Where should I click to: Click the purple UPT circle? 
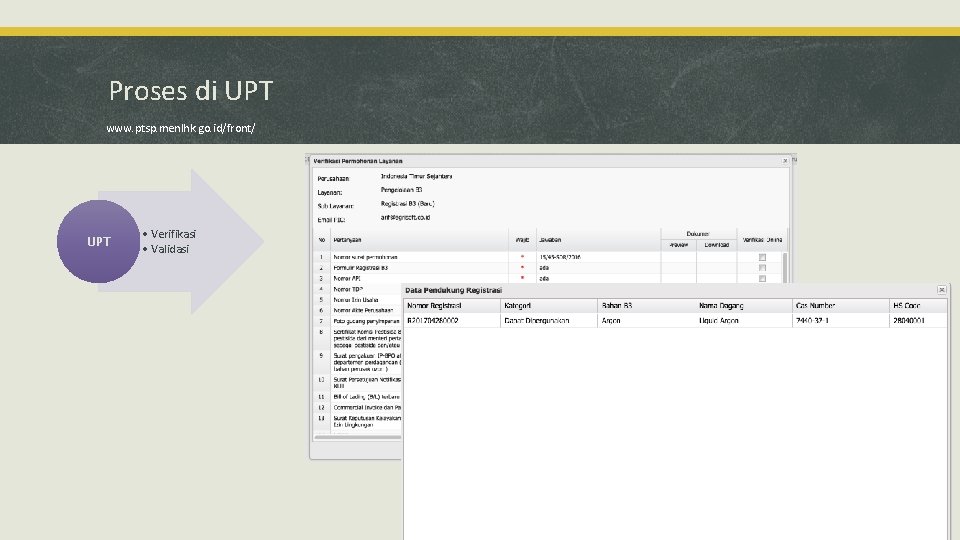coord(99,241)
